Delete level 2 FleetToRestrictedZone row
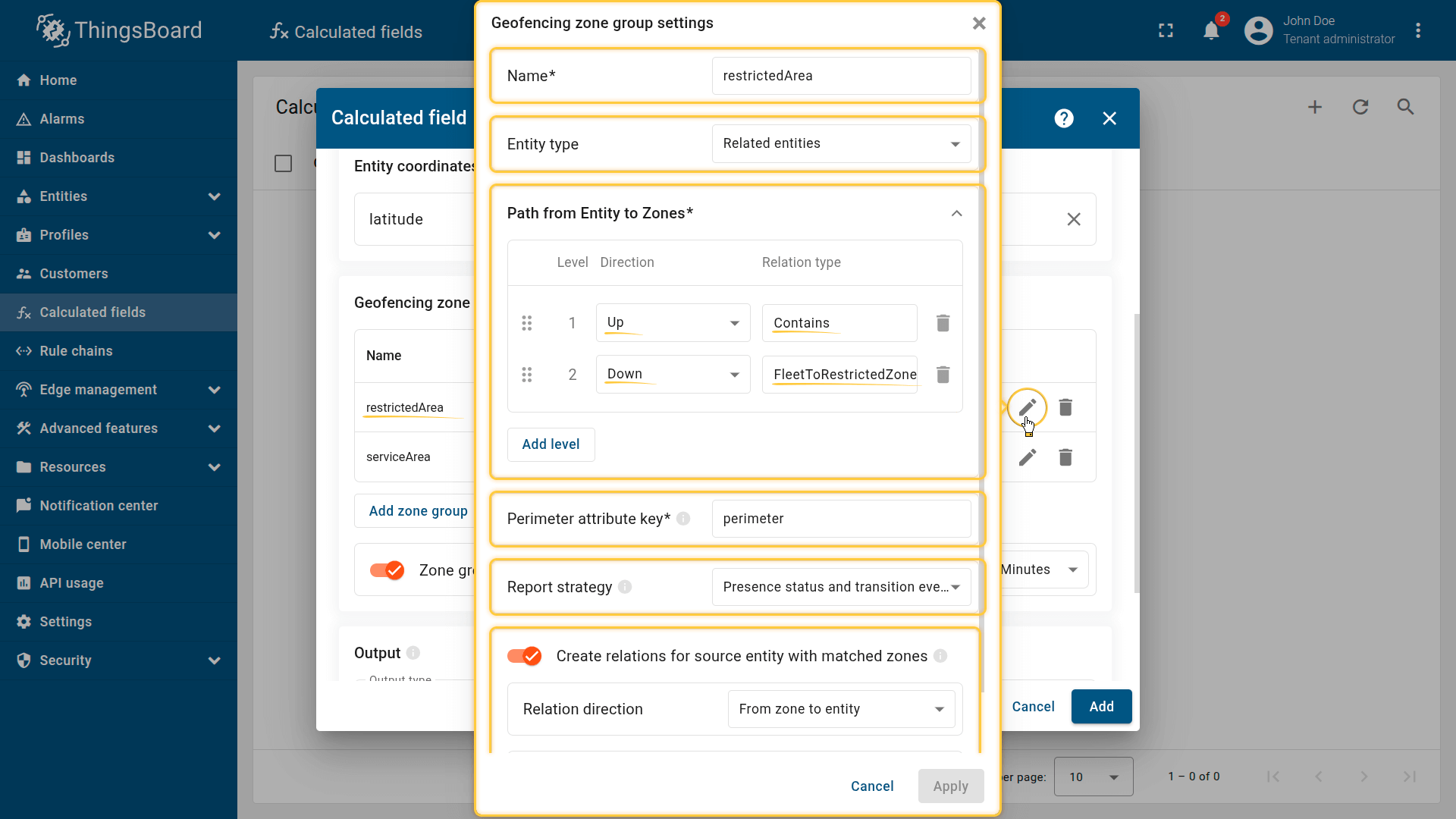 pos(943,375)
